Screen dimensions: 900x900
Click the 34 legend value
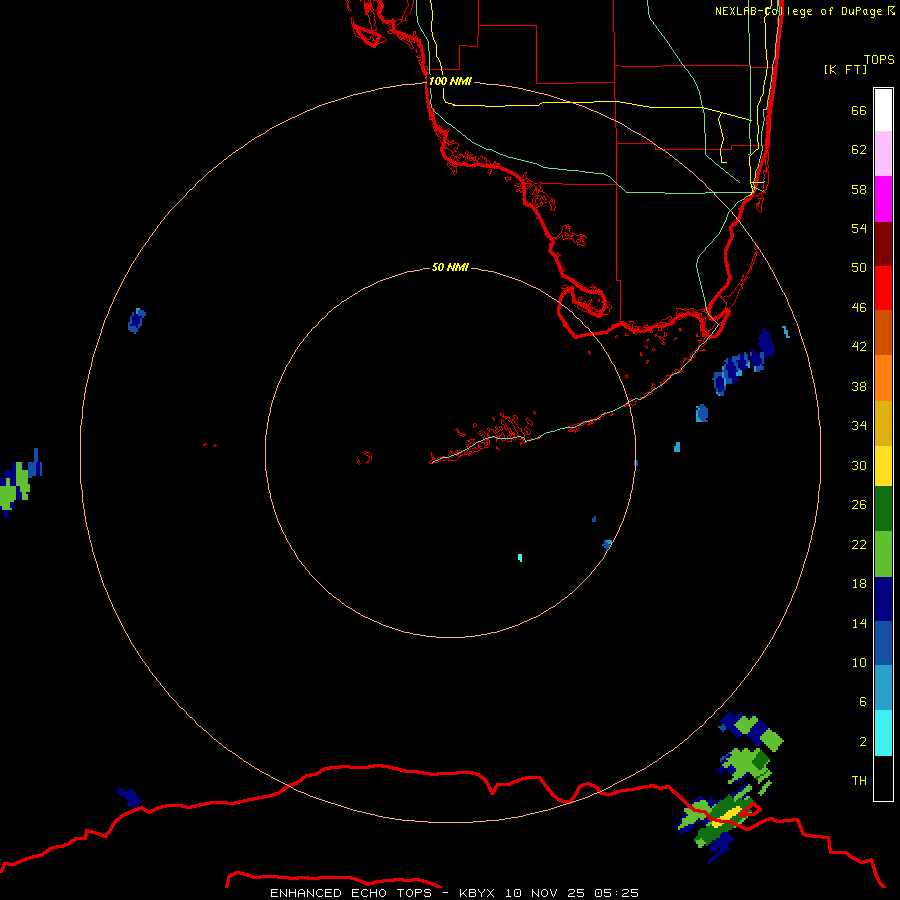(859, 425)
